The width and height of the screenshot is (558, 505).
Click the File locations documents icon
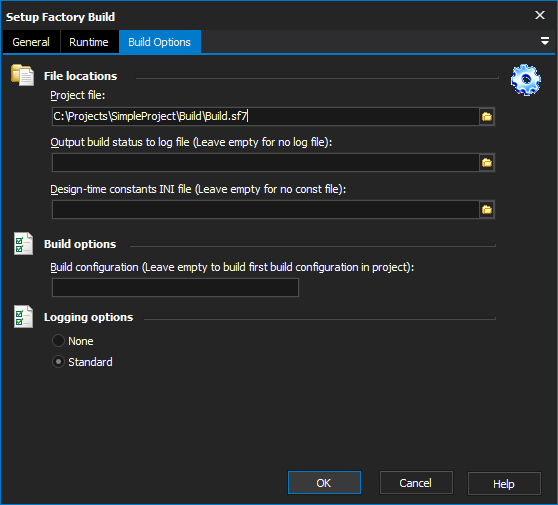[x=22, y=75]
